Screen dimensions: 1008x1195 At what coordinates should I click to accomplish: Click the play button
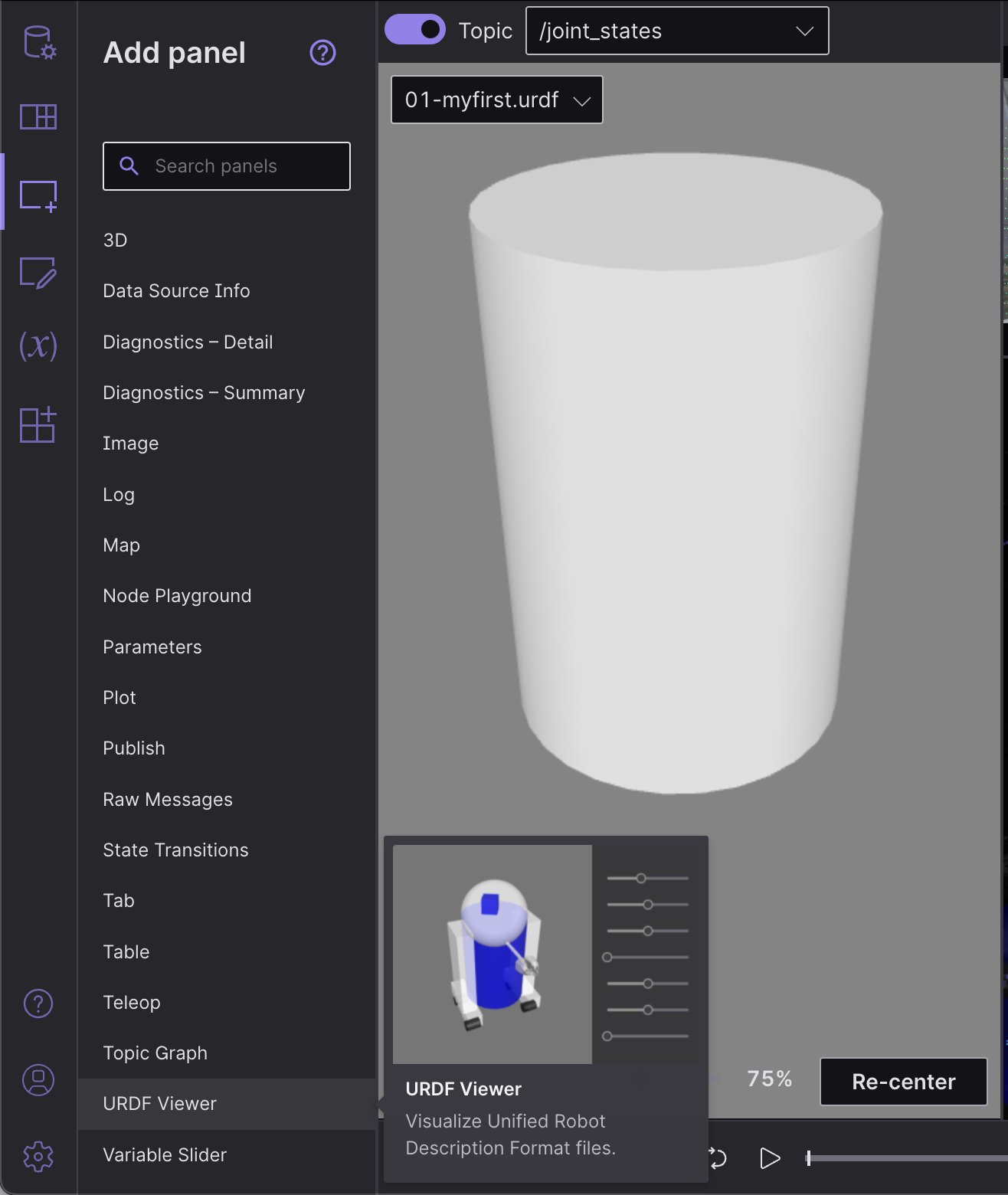769,1158
